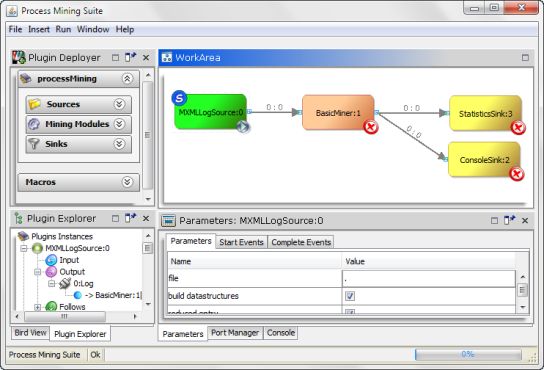Click the Output port icon in tree
Viewport: 544px width, 370px height.
coord(51,272)
